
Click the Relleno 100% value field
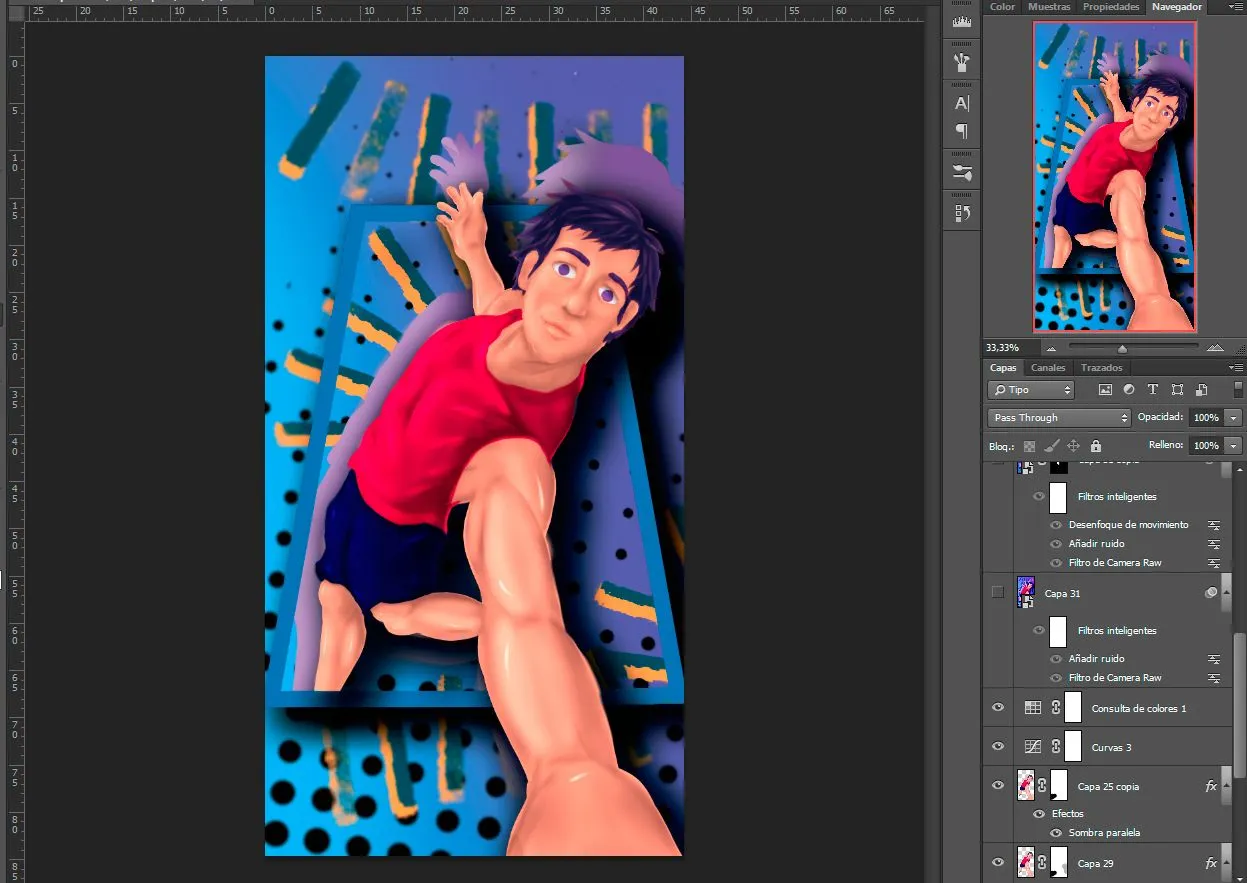click(x=1206, y=446)
